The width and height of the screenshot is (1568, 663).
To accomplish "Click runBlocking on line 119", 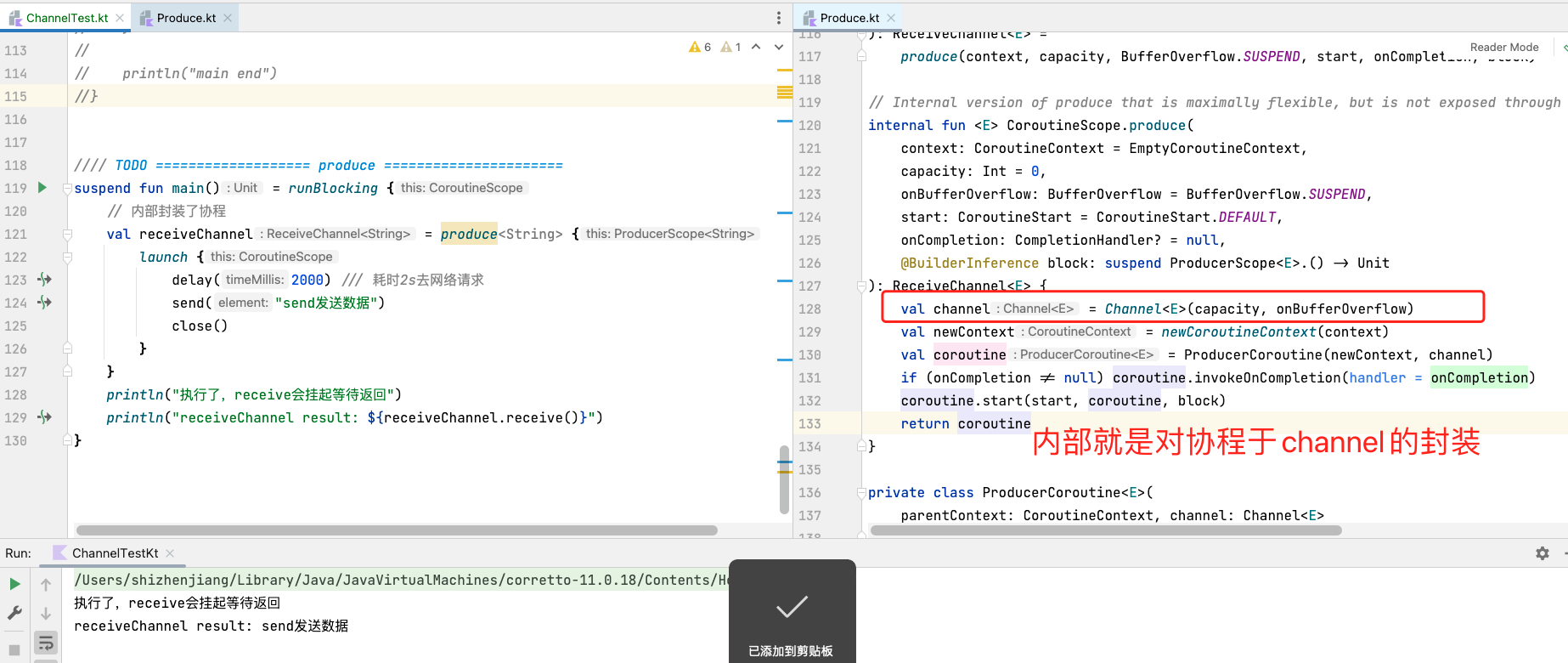I will 333,188.
